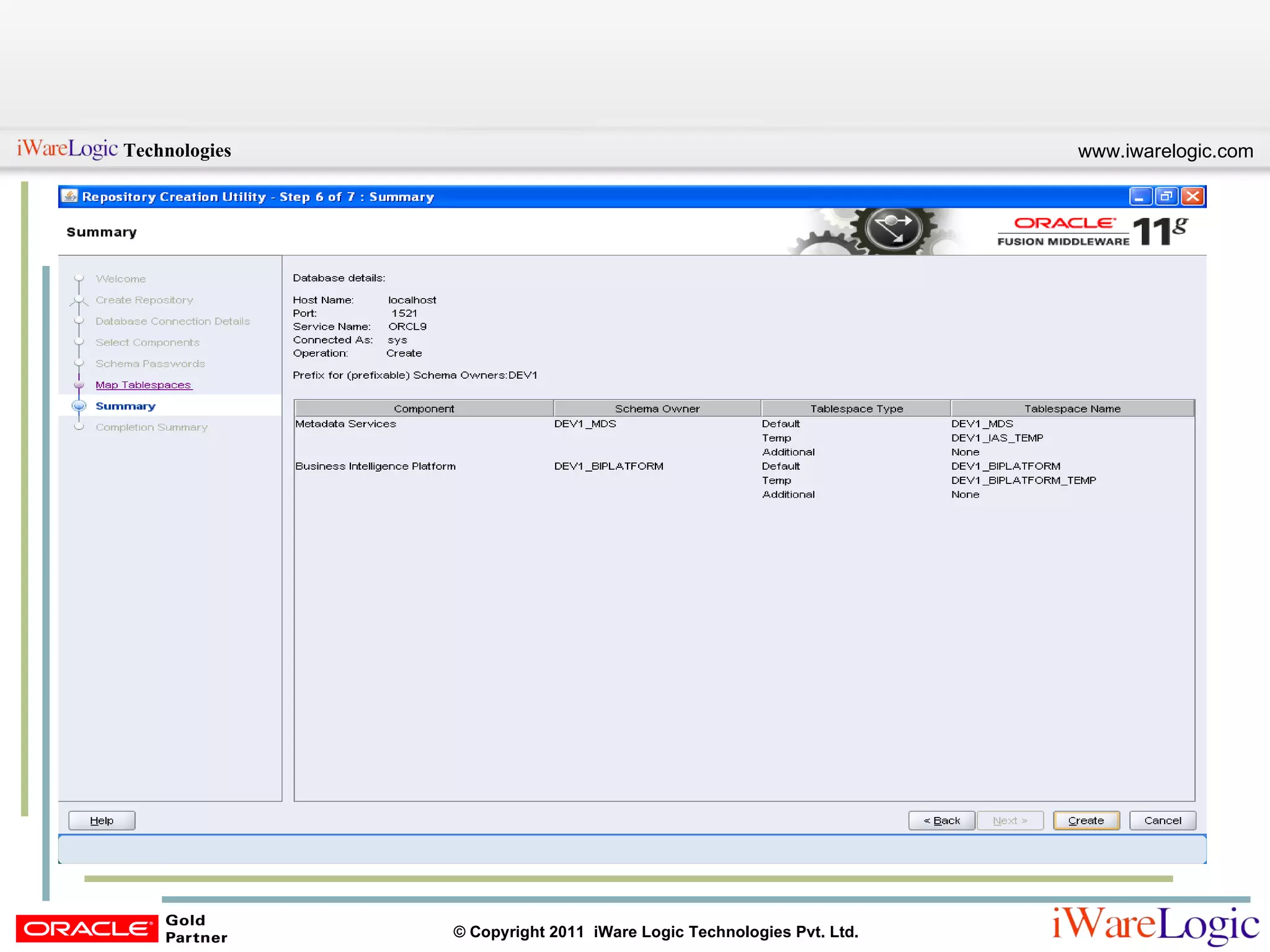Click the Tablespace Type column header
This screenshot has width=1270, height=952.
[856, 408]
